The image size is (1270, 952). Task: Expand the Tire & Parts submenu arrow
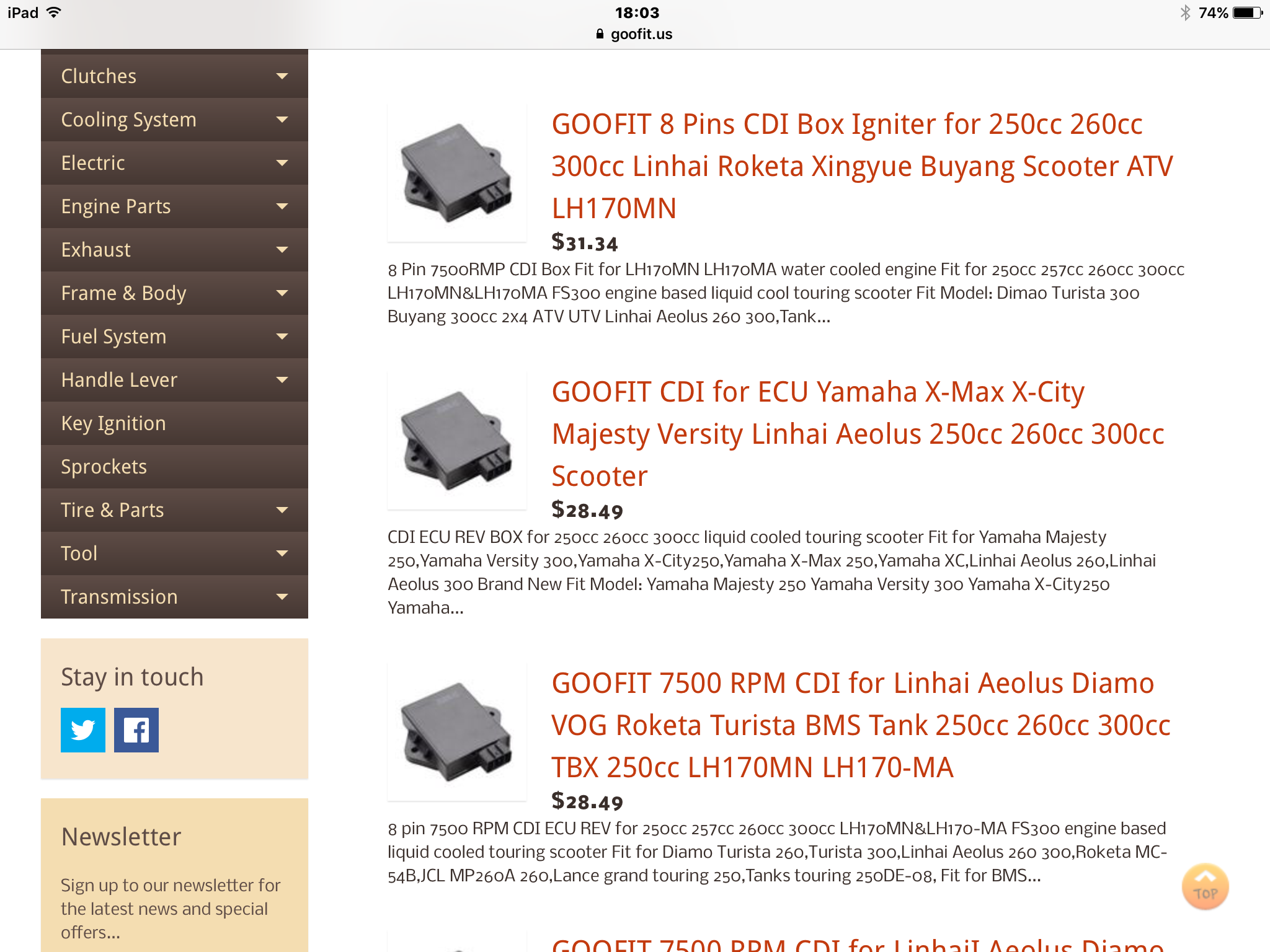[282, 510]
